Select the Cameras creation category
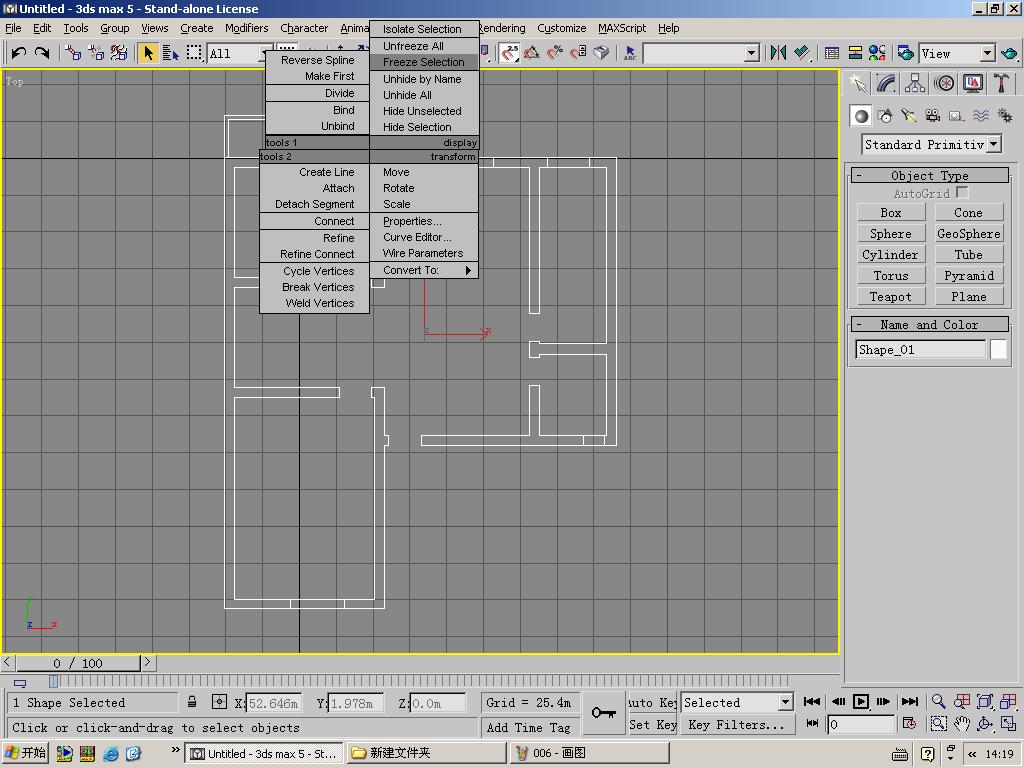Screen dimensions: 1024x768 point(933,116)
